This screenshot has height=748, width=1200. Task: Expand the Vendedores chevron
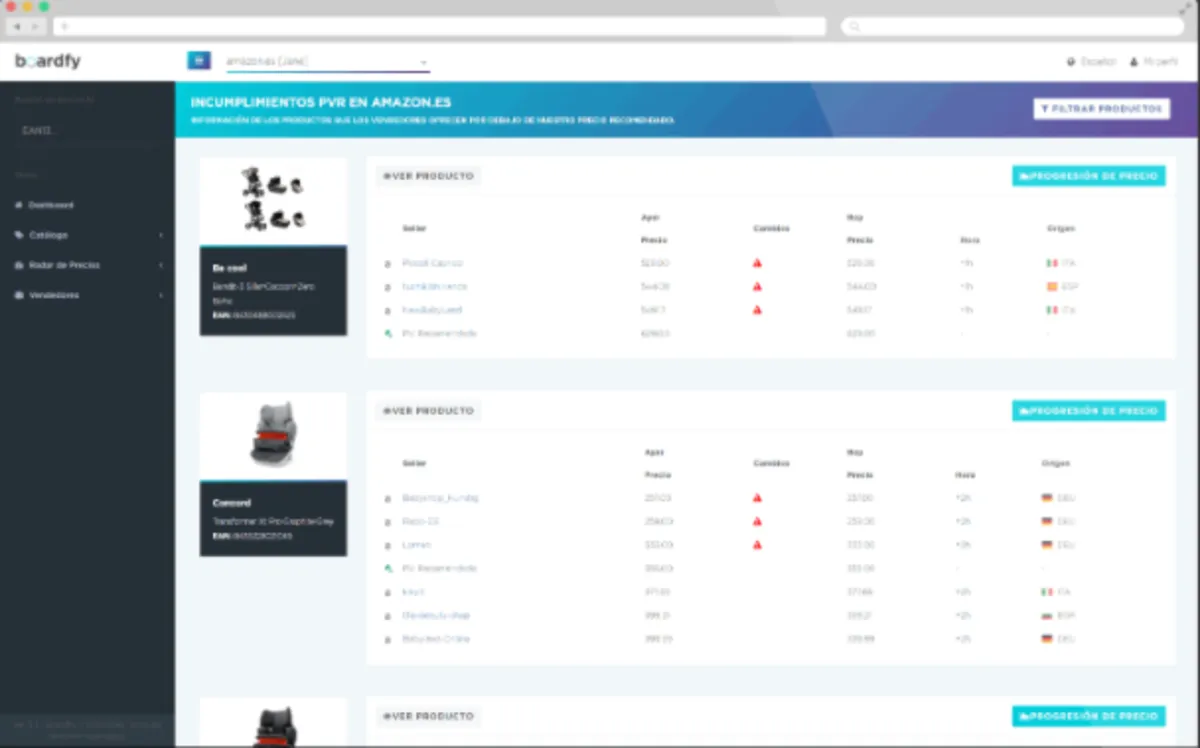(161, 295)
